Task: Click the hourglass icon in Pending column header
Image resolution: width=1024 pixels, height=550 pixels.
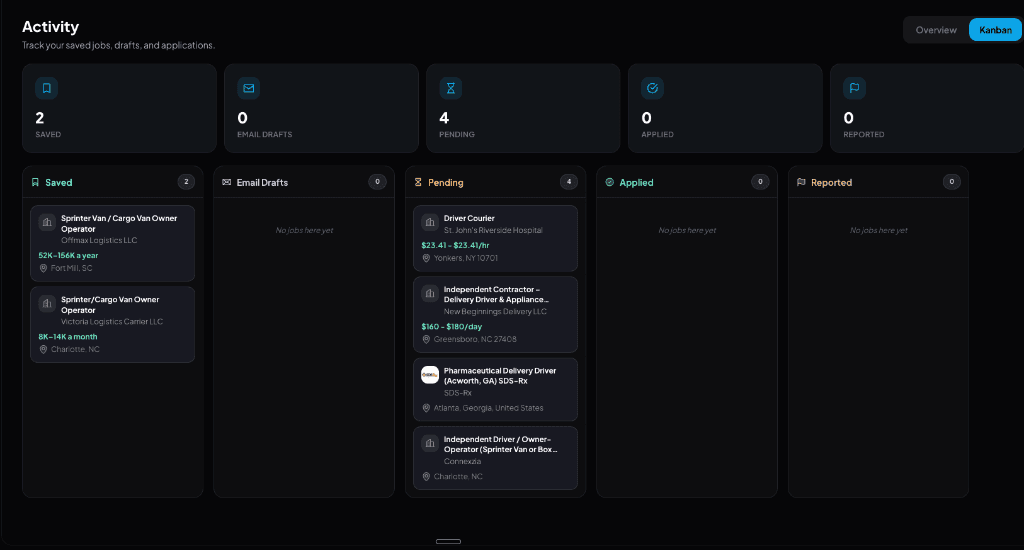Action: tap(418, 182)
